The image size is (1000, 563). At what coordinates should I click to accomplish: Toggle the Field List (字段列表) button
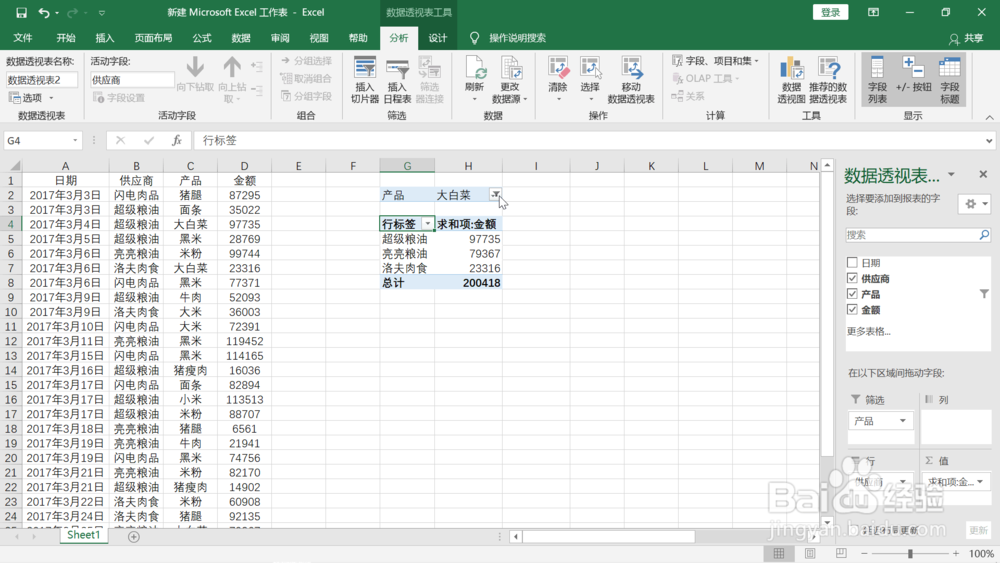tap(878, 80)
